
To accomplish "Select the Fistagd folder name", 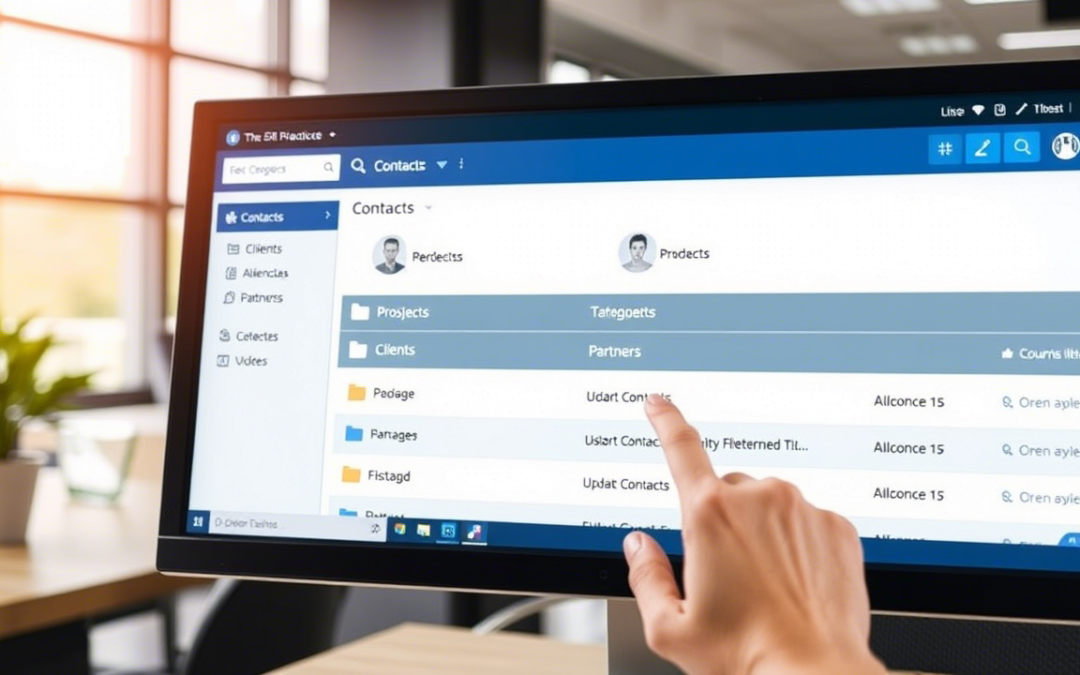I will pos(388,475).
